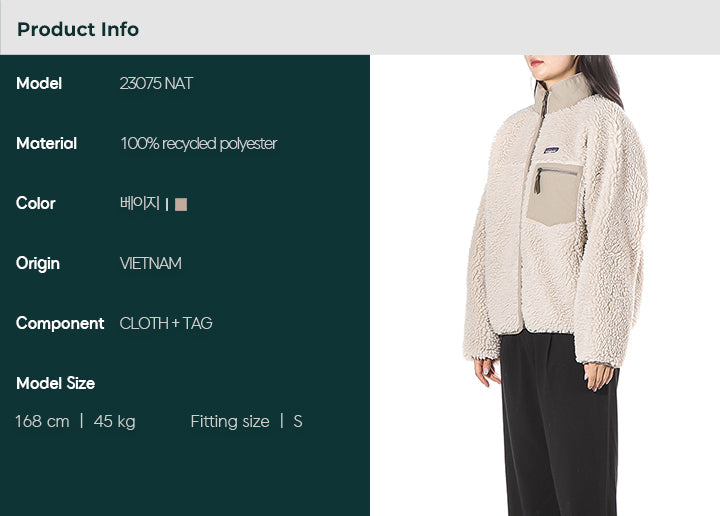Click the 168 cm height value
The height and width of the screenshot is (516, 720).
(42, 421)
